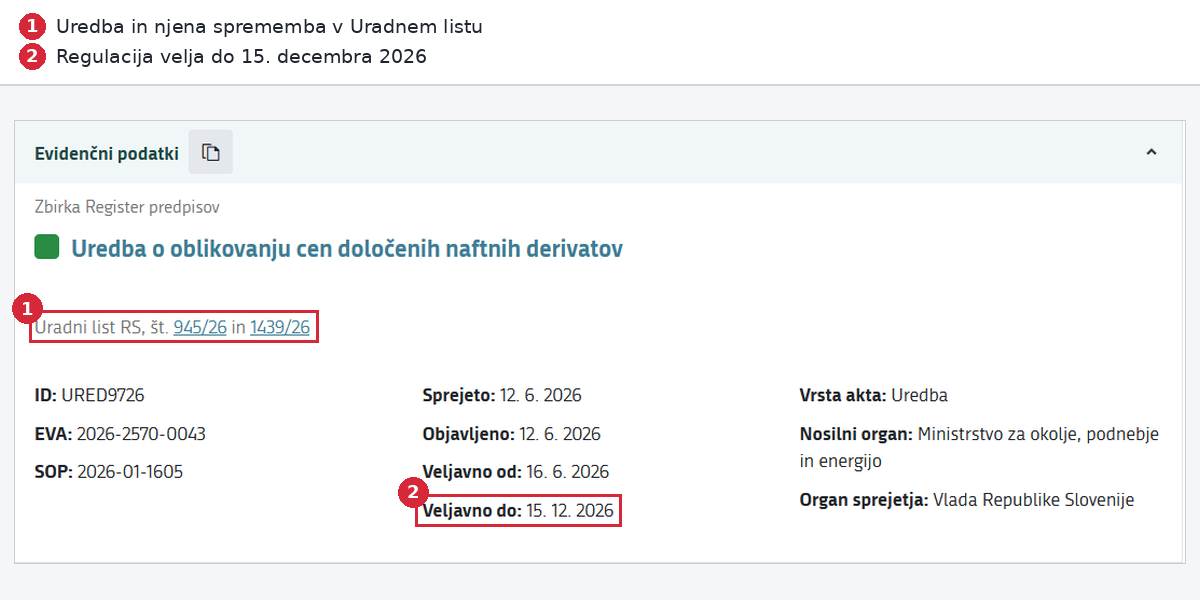Open Uradni list amendment 1439/26

(280, 327)
